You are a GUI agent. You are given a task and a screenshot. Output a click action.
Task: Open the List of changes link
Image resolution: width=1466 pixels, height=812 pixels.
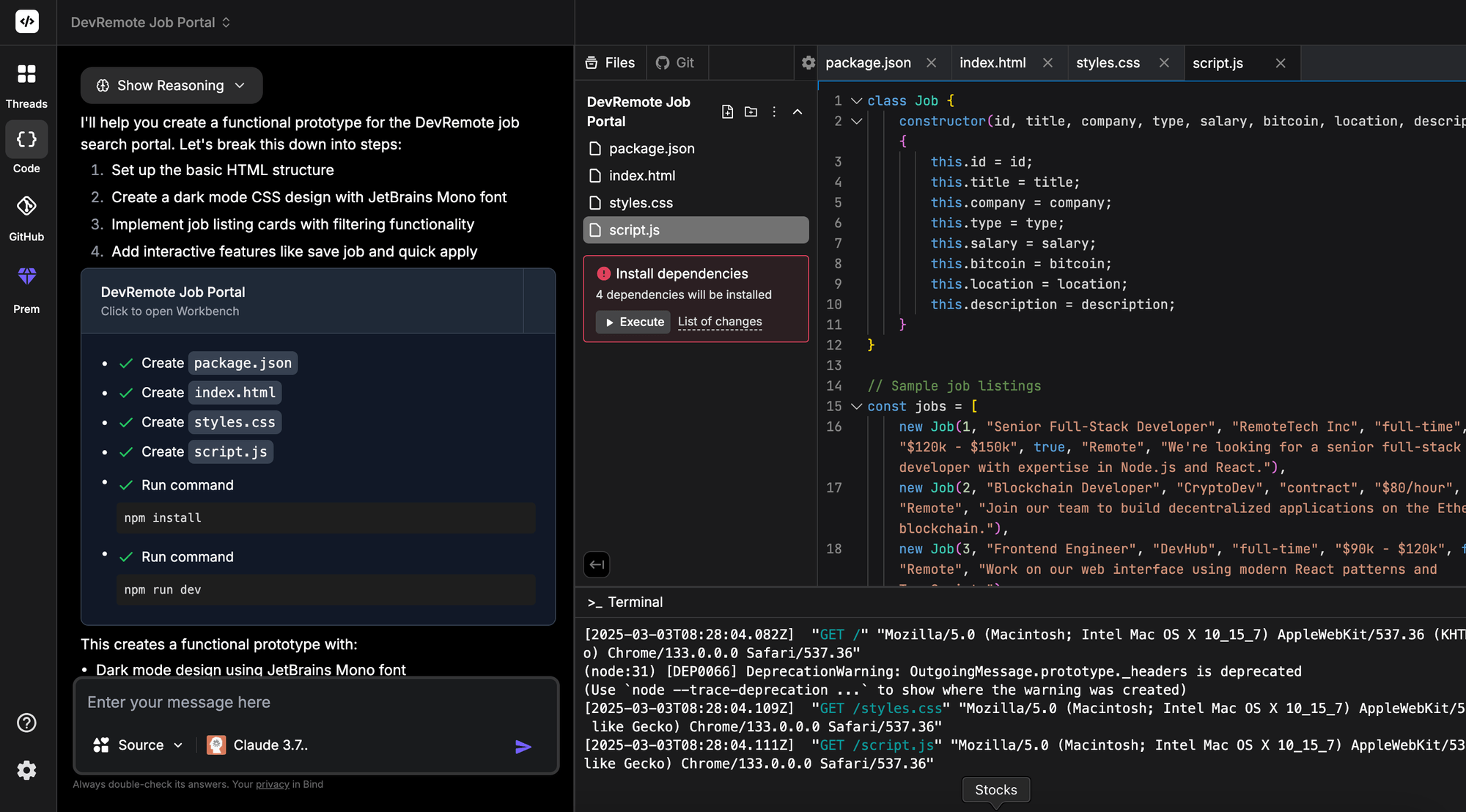(x=719, y=322)
